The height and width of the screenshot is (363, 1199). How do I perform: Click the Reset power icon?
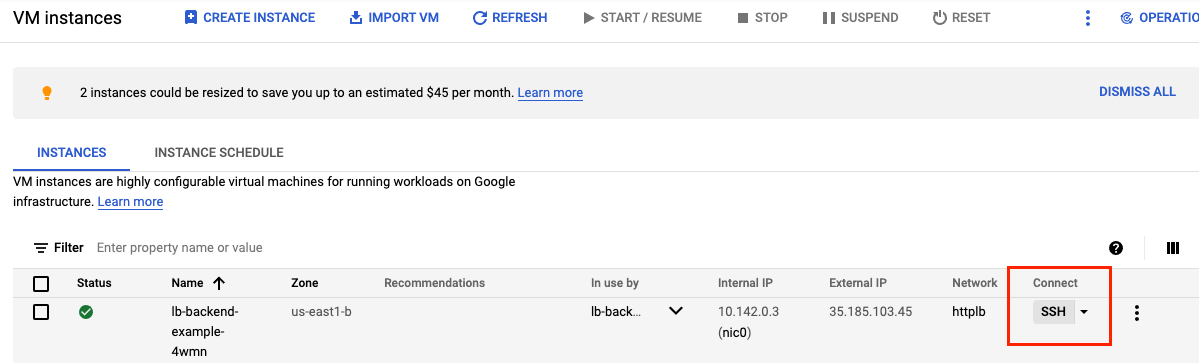pos(940,18)
